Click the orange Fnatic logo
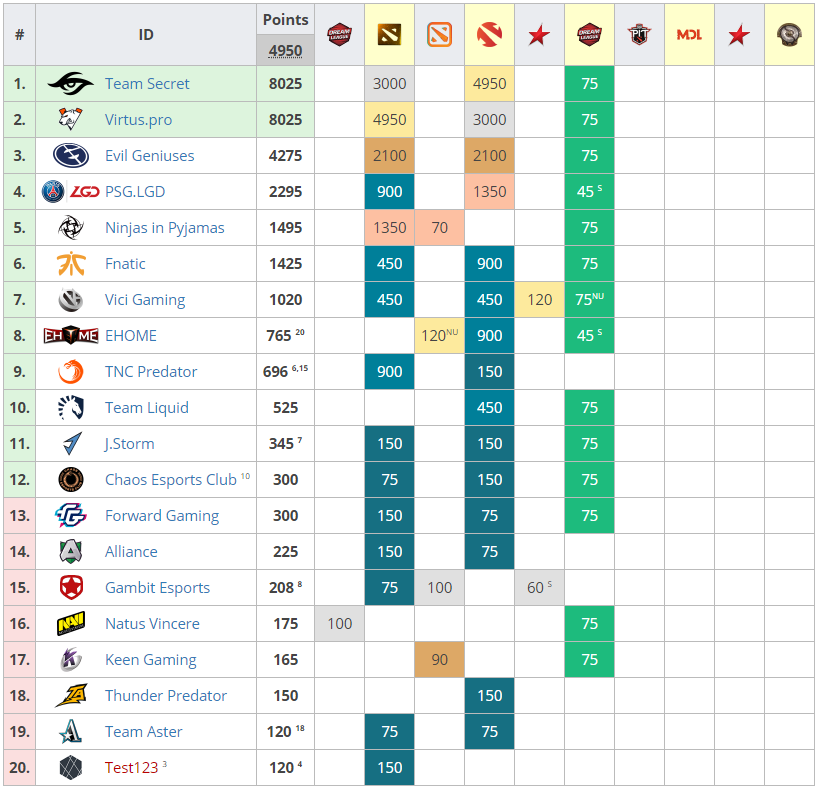818x789 pixels. [71, 264]
